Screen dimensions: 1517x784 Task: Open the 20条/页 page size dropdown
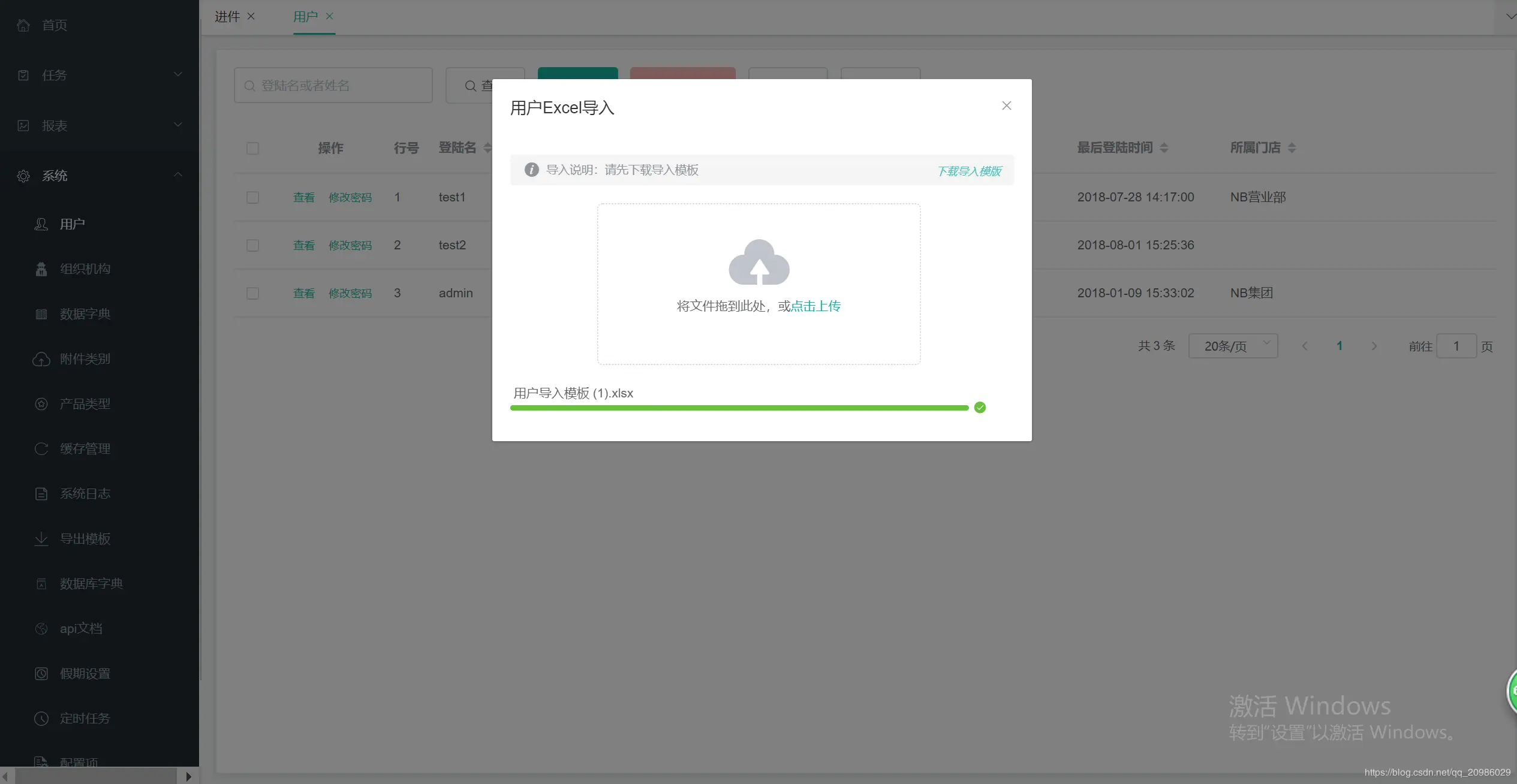coord(1233,346)
